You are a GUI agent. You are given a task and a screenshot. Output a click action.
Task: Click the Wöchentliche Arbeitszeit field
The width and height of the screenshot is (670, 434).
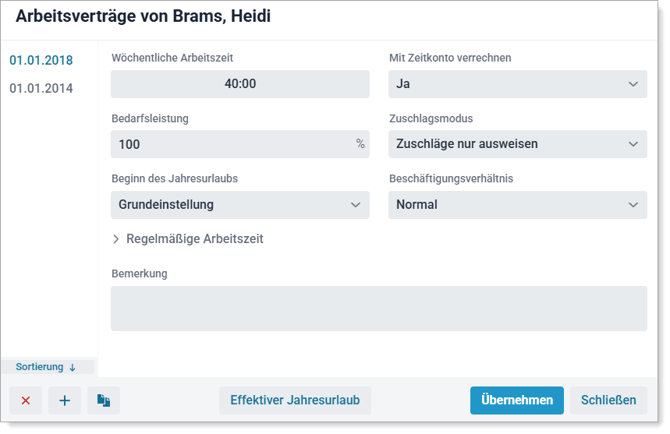click(x=240, y=84)
